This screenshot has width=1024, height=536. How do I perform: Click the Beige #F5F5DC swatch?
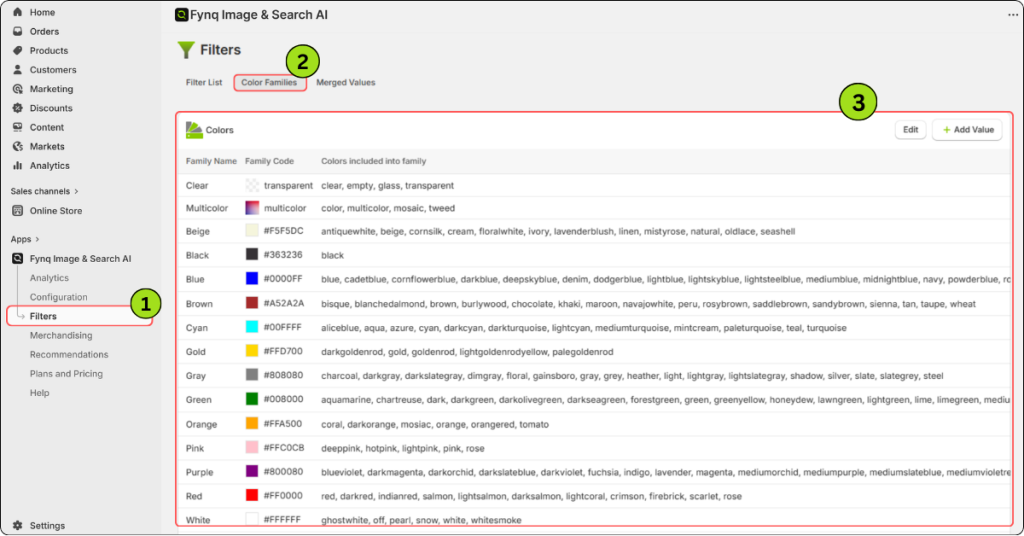pyautogui.click(x=252, y=230)
